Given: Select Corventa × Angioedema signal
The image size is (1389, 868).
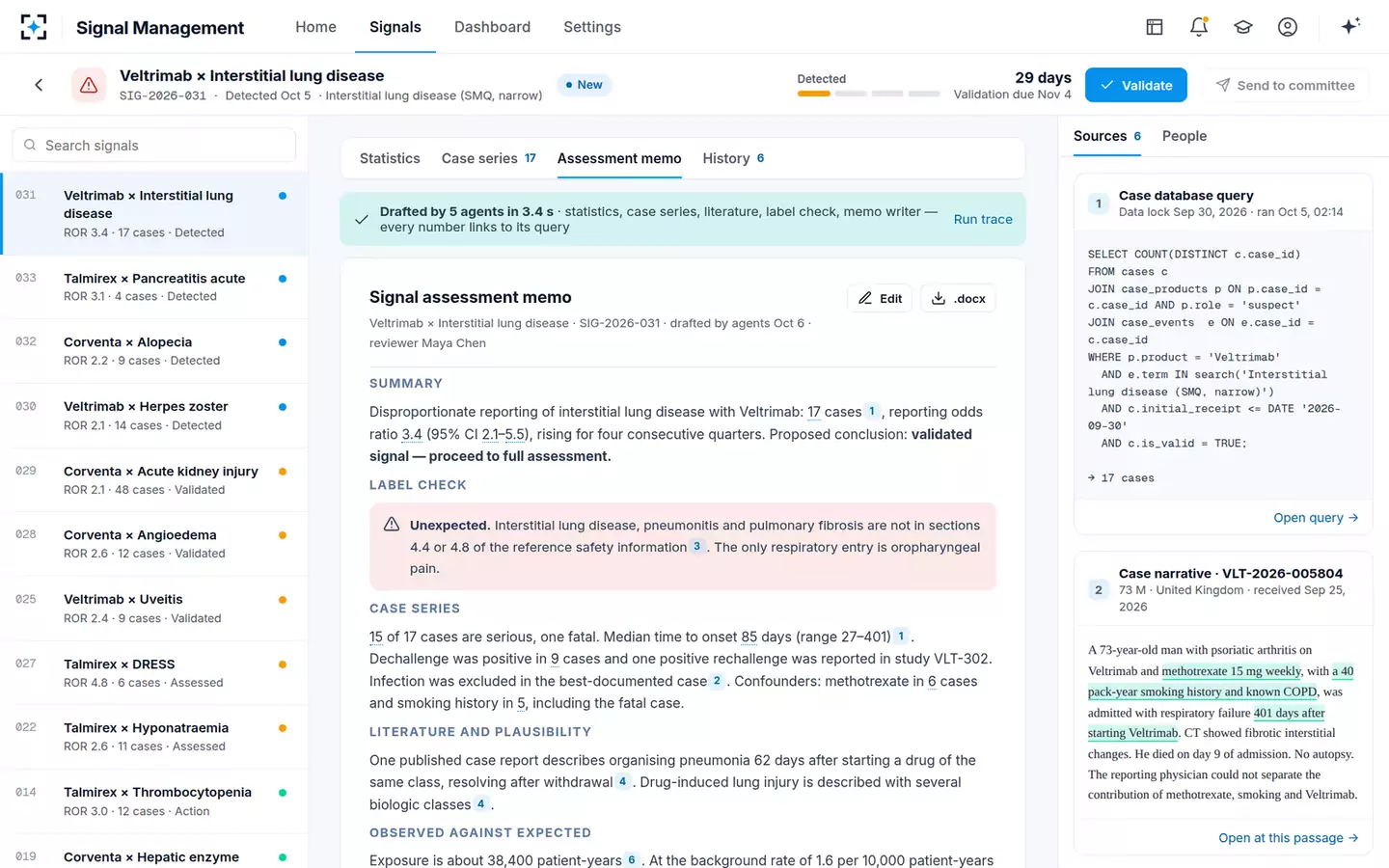Looking at the screenshot, I should (x=154, y=544).
